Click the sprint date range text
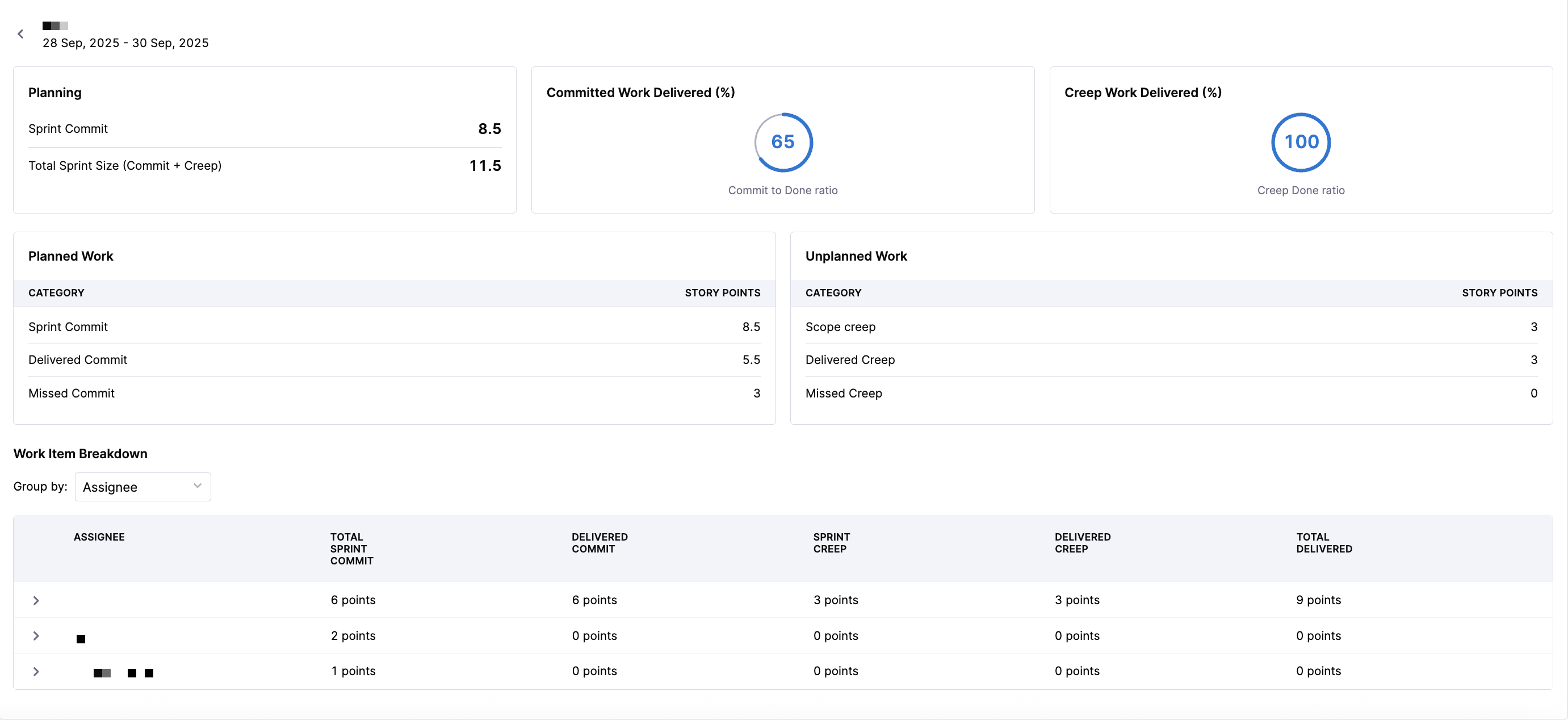This screenshot has width=1568, height=720. coord(125,43)
